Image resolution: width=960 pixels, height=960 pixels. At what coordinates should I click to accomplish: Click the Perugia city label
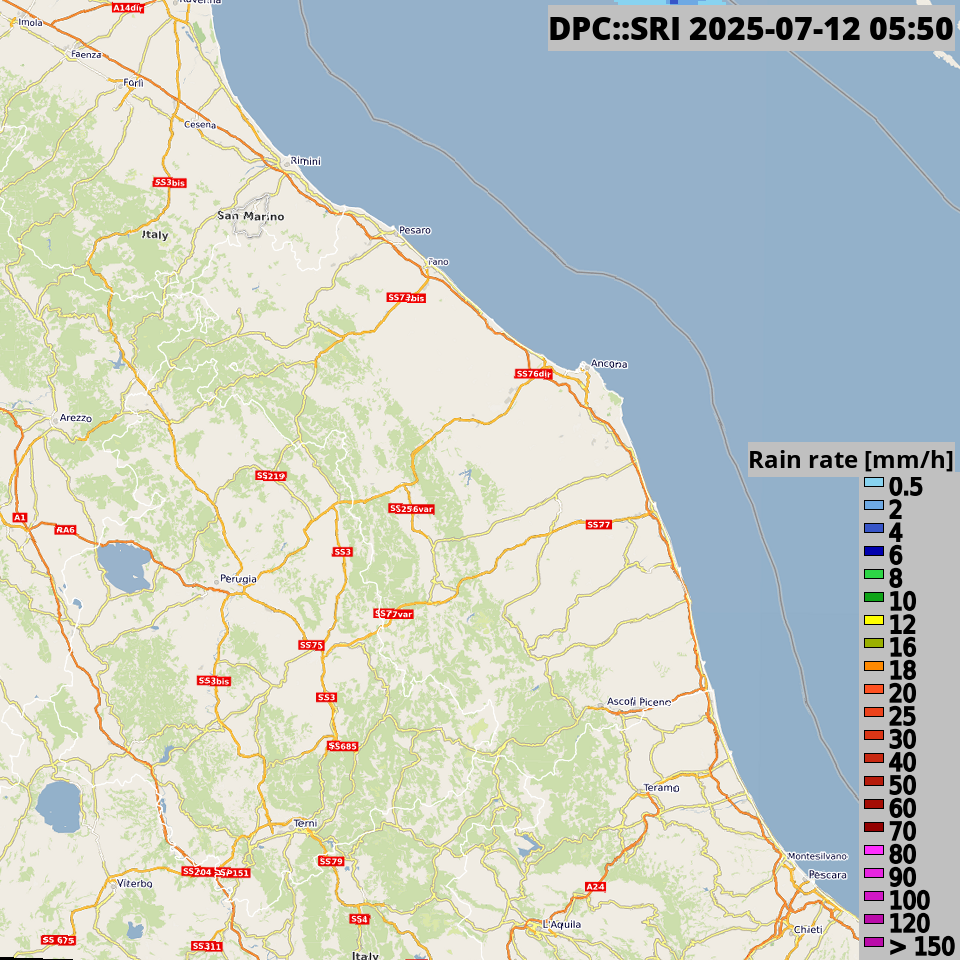point(239,579)
